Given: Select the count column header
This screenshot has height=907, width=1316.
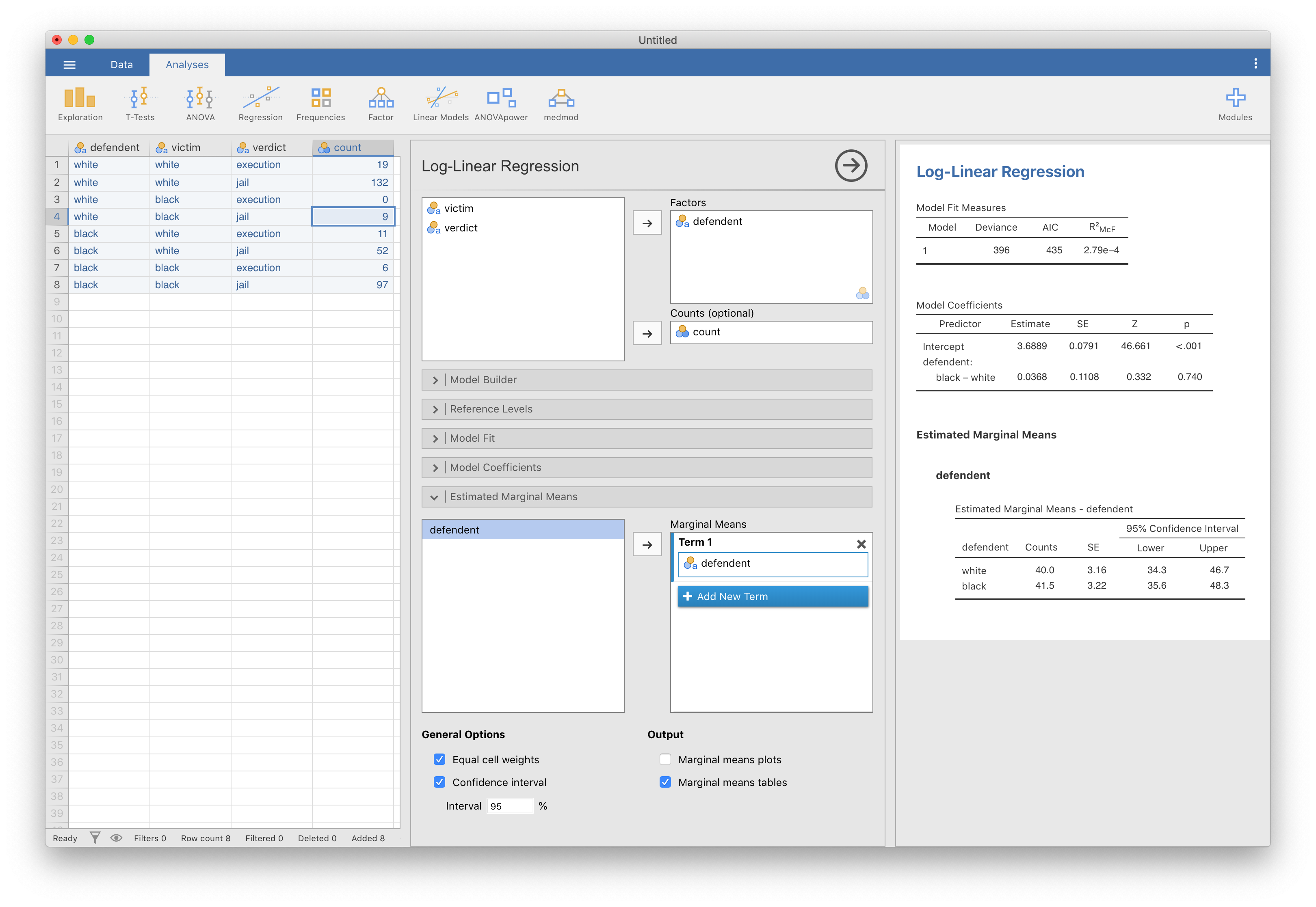Looking at the screenshot, I should point(353,148).
